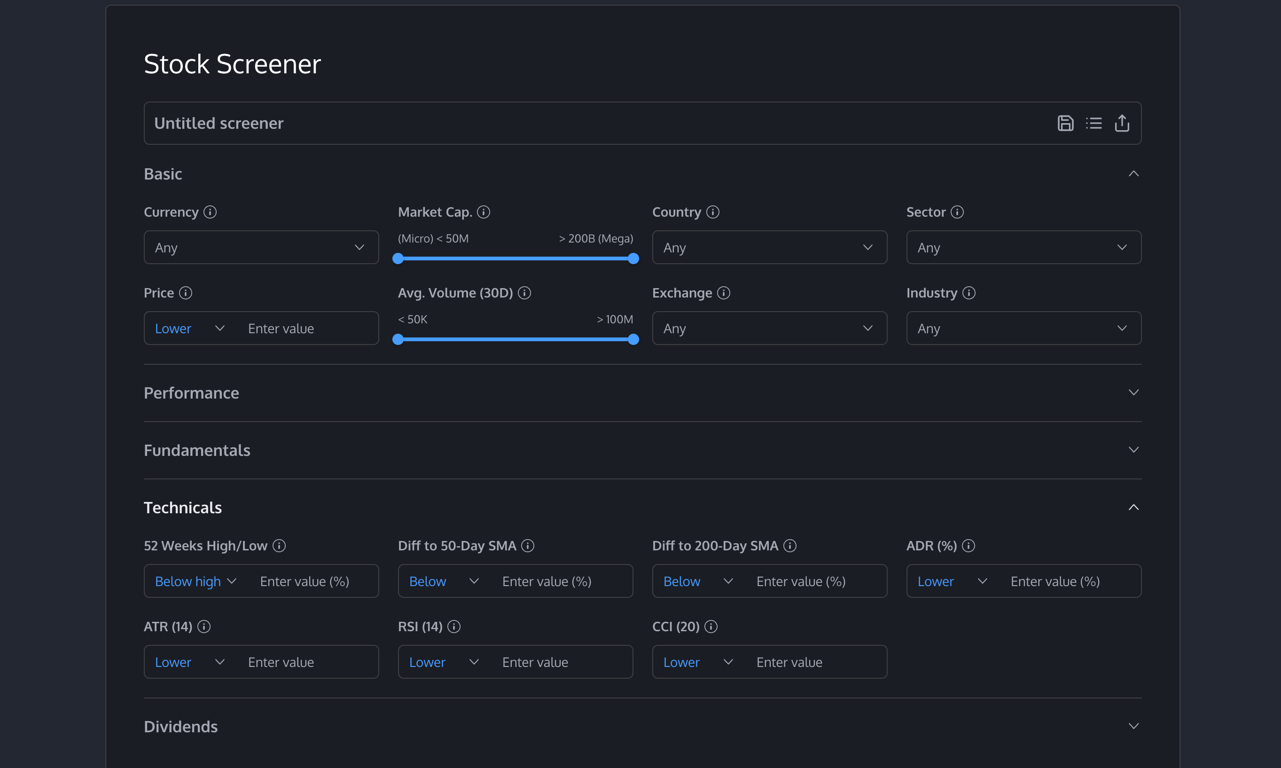Collapse the Technicals section

pos(1133,507)
